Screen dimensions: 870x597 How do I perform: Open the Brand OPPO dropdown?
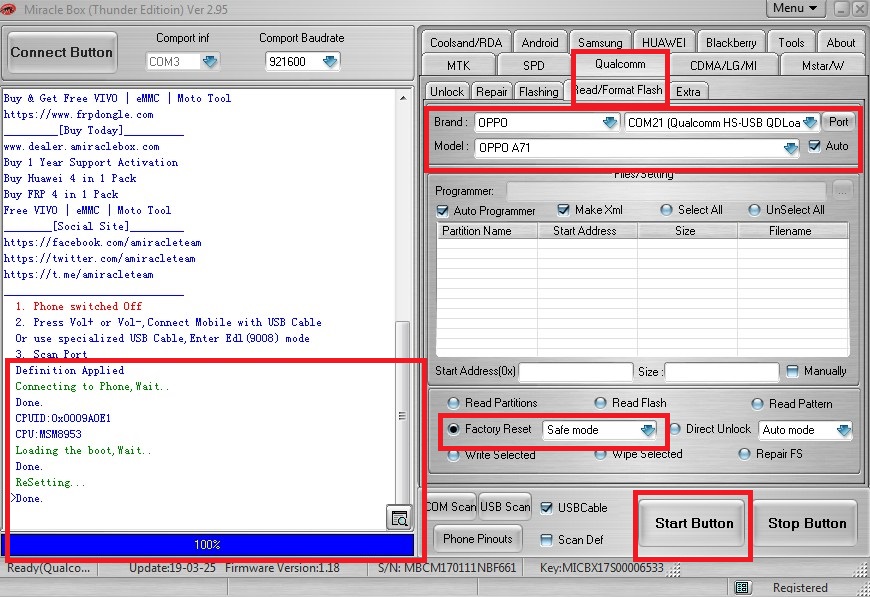click(610, 122)
